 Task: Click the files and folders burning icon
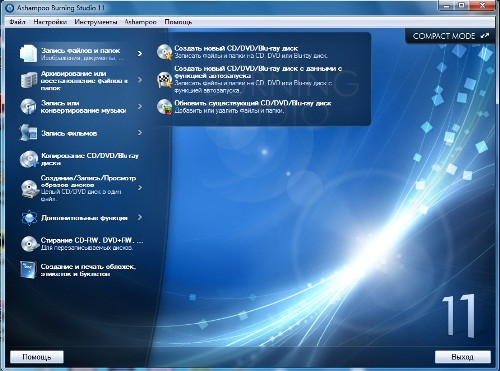click(x=29, y=54)
